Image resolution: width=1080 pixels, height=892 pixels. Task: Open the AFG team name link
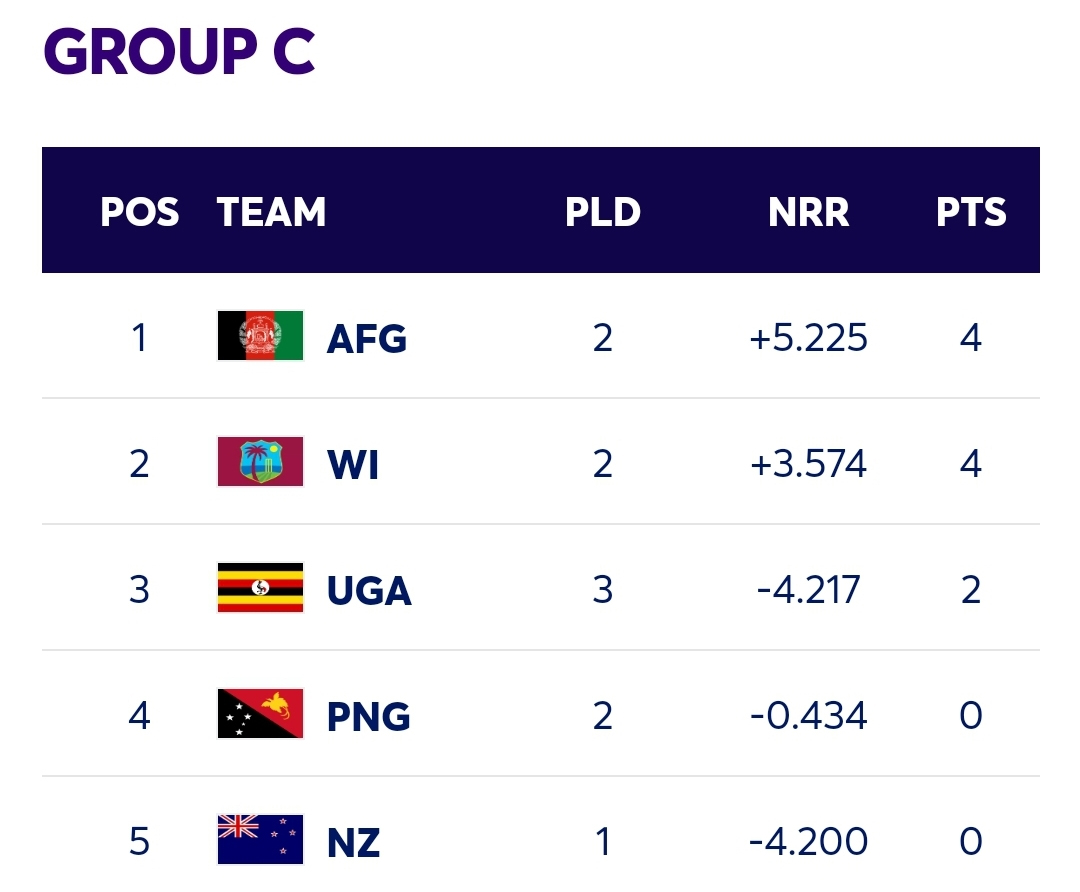(366, 338)
